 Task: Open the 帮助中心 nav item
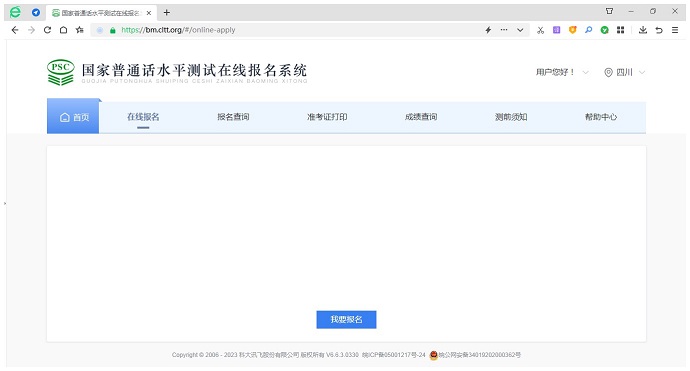click(601, 117)
